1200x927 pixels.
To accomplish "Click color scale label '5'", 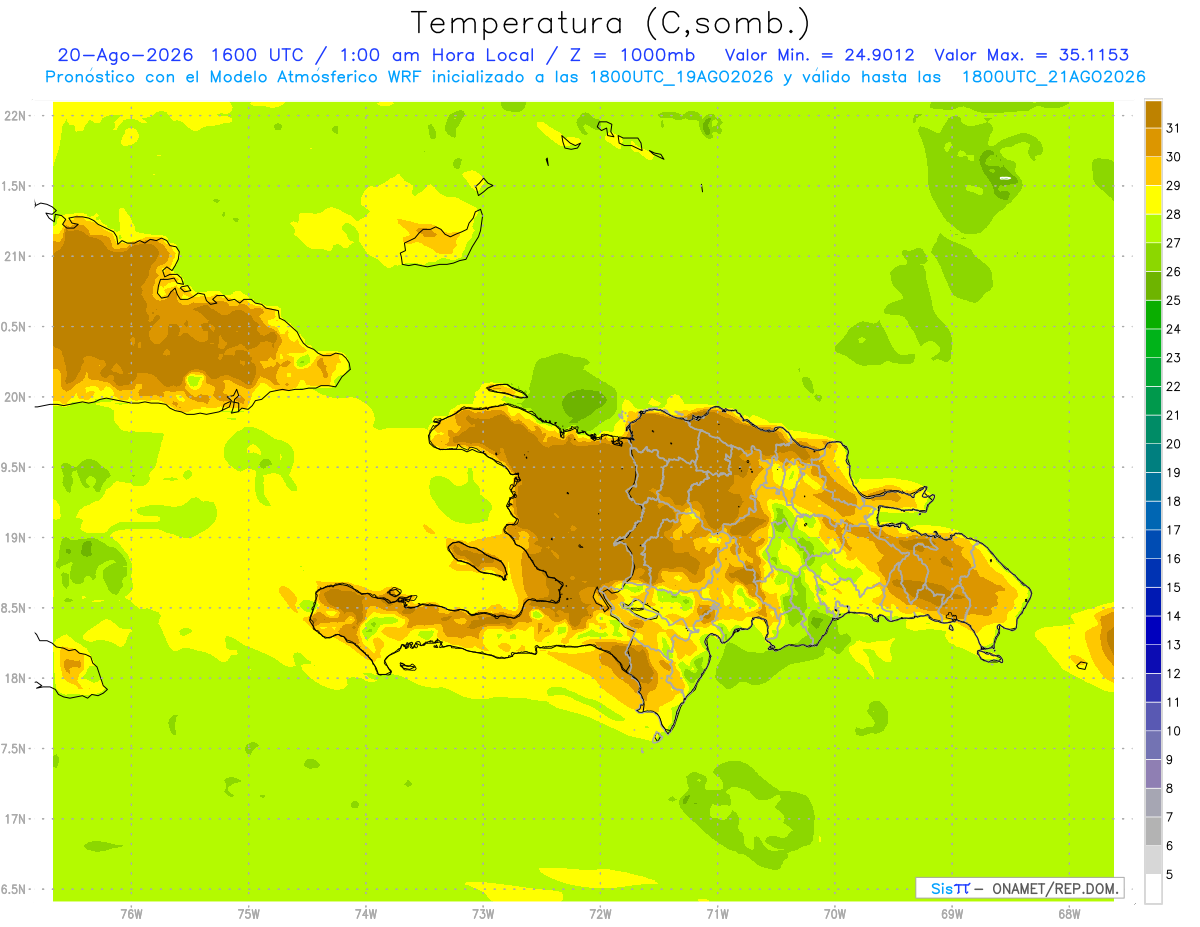I will tap(1170, 874).
